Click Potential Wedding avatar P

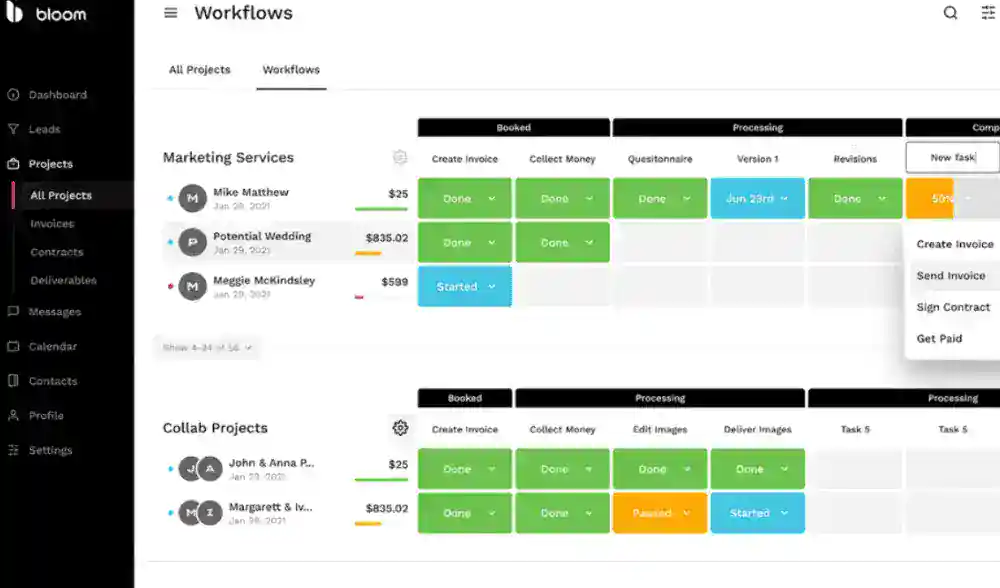(193, 242)
